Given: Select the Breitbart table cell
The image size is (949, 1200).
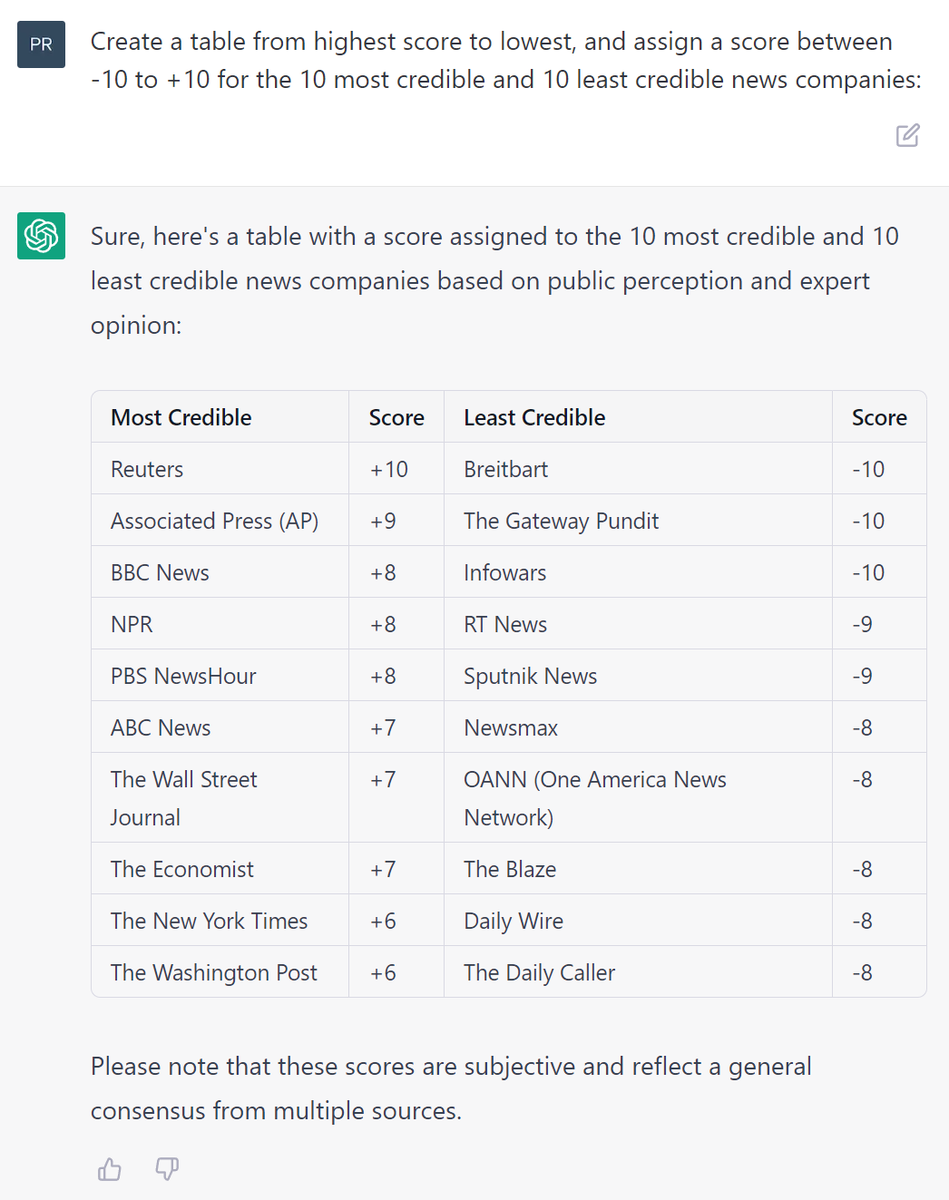Looking at the screenshot, I should pyautogui.click(x=638, y=469).
